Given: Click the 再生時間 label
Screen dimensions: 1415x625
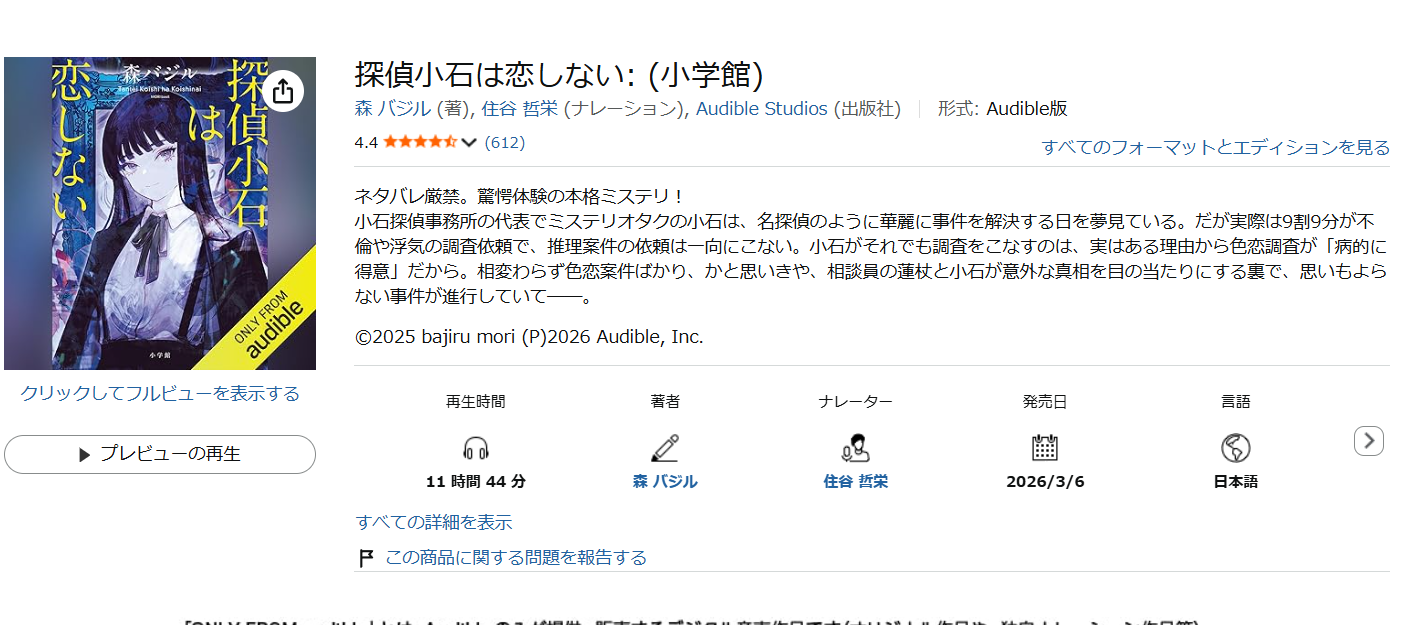Looking at the screenshot, I should point(476,401).
